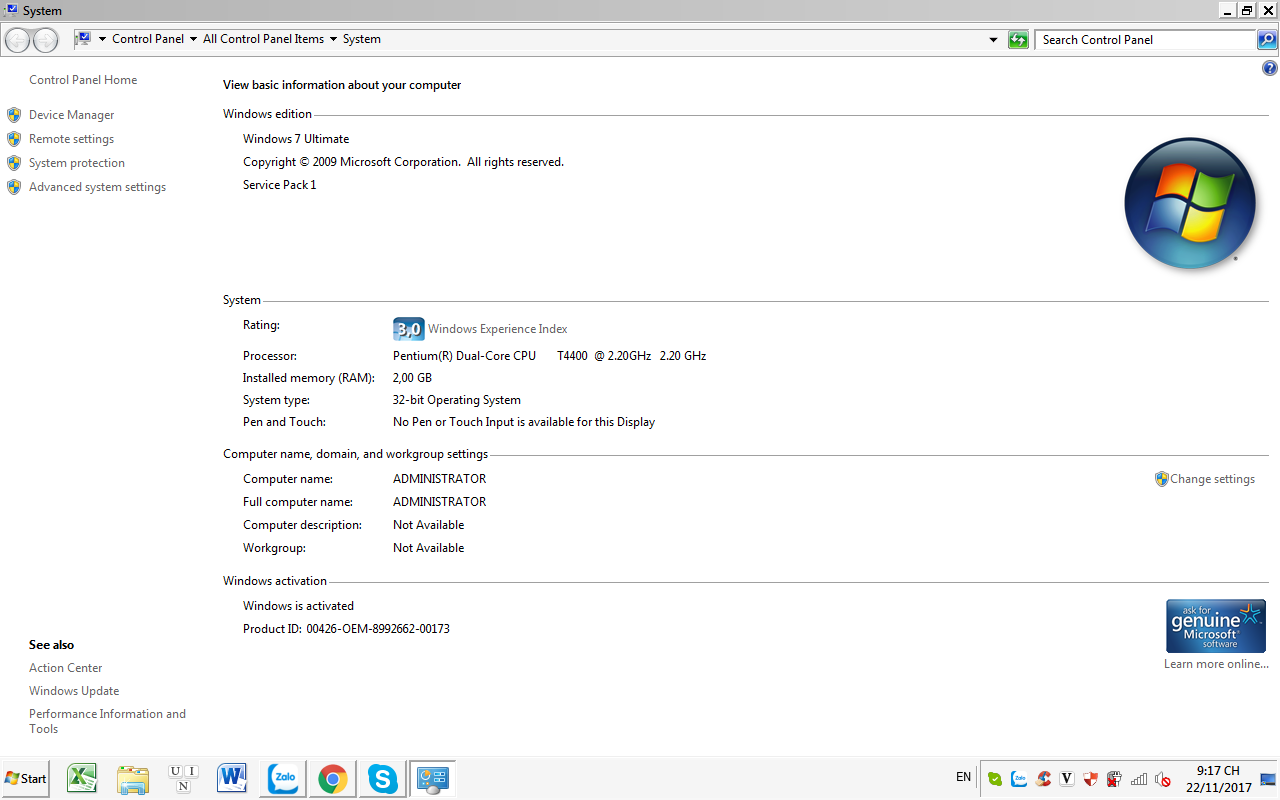Click Windows Experience Index link
The width and height of the screenshot is (1280, 800).
pyautogui.click(x=497, y=329)
